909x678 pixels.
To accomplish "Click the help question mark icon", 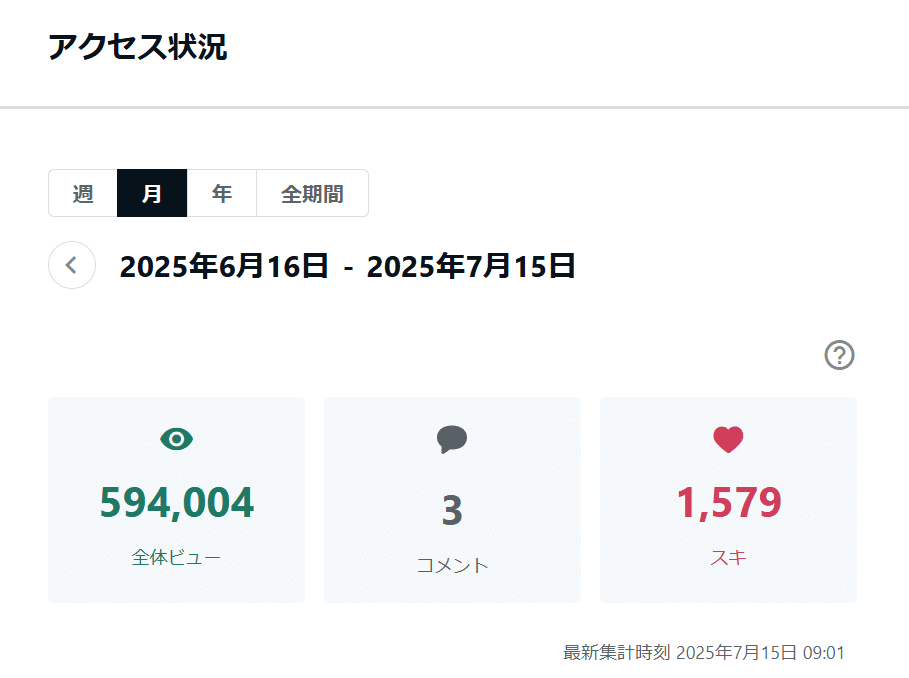I will pyautogui.click(x=839, y=355).
